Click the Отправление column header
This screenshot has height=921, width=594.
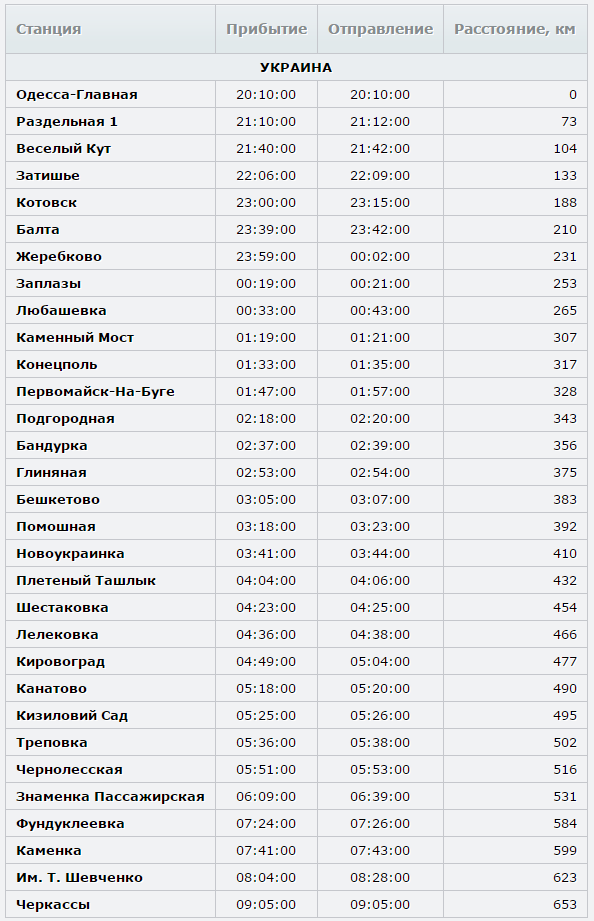pos(380,29)
